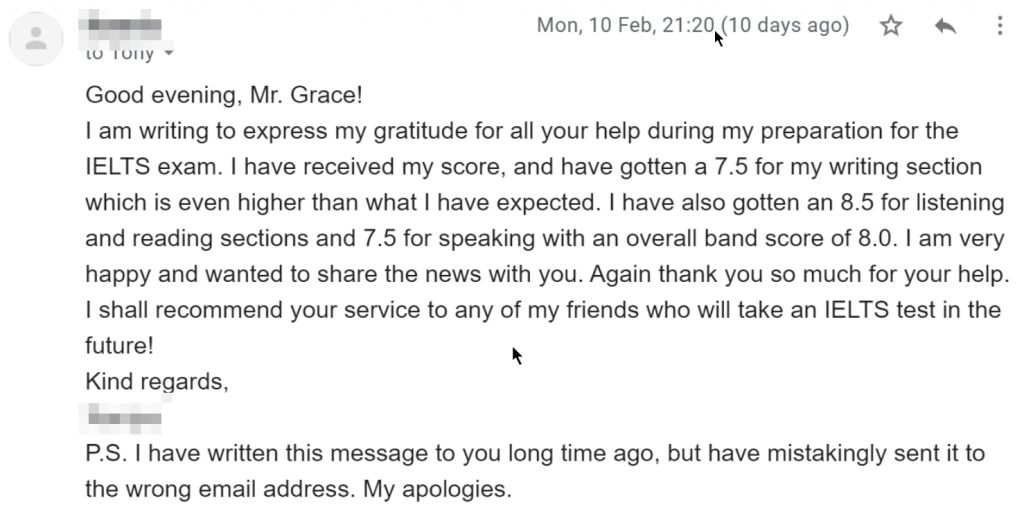
Task: Click the sender's profile avatar
Action: 36,38
